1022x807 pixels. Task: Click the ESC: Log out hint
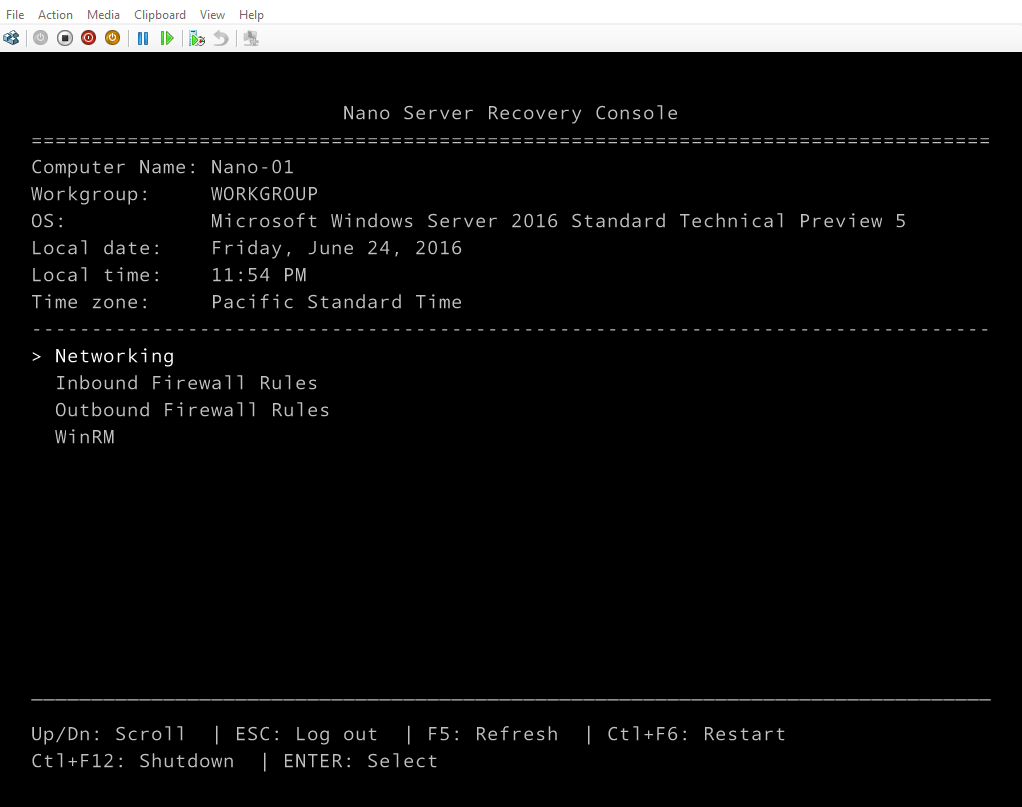click(x=306, y=734)
